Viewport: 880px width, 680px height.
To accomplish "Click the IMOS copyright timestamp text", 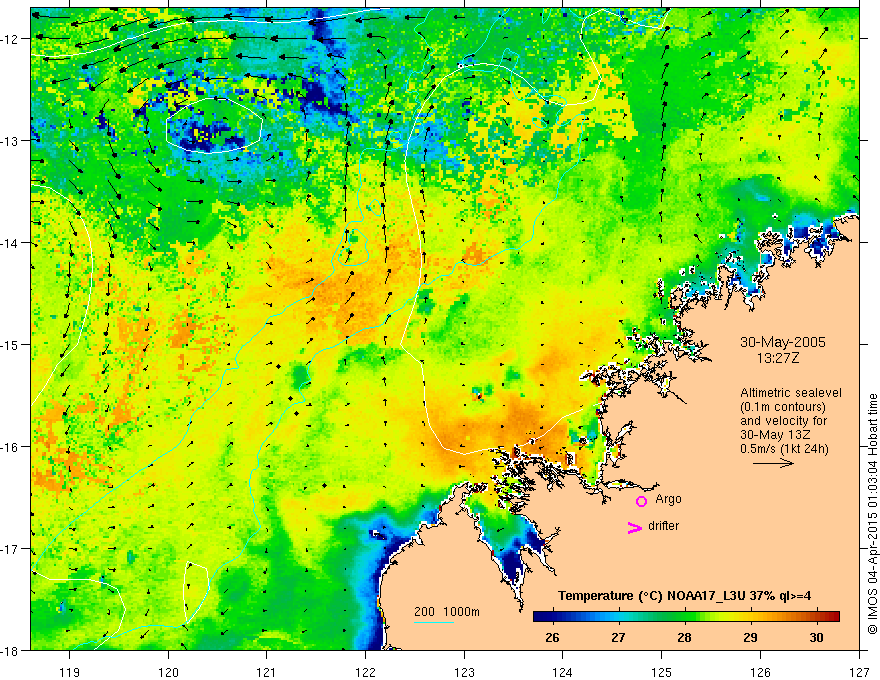I will click(x=872, y=513).
